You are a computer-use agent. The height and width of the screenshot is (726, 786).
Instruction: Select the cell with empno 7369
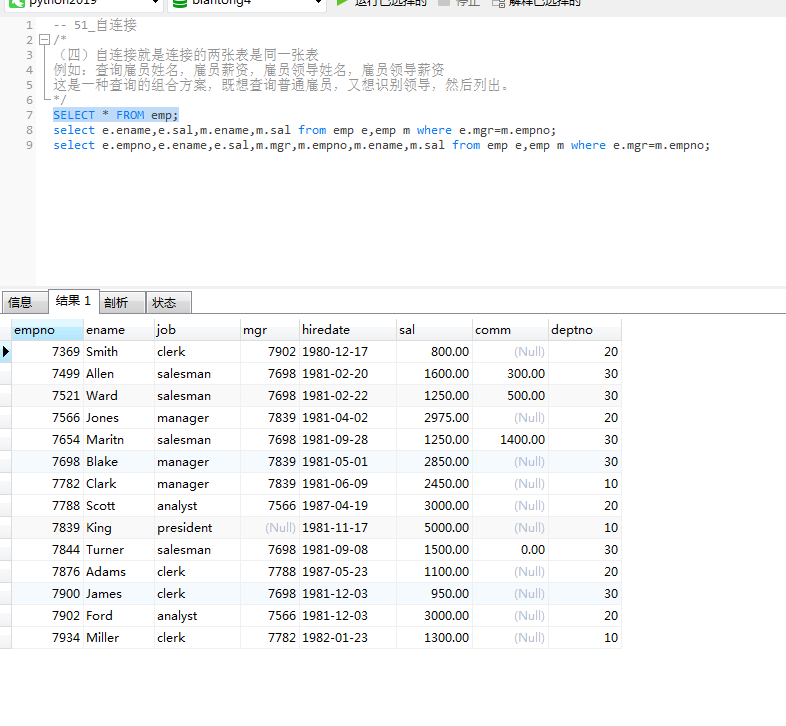coord(47,352)
